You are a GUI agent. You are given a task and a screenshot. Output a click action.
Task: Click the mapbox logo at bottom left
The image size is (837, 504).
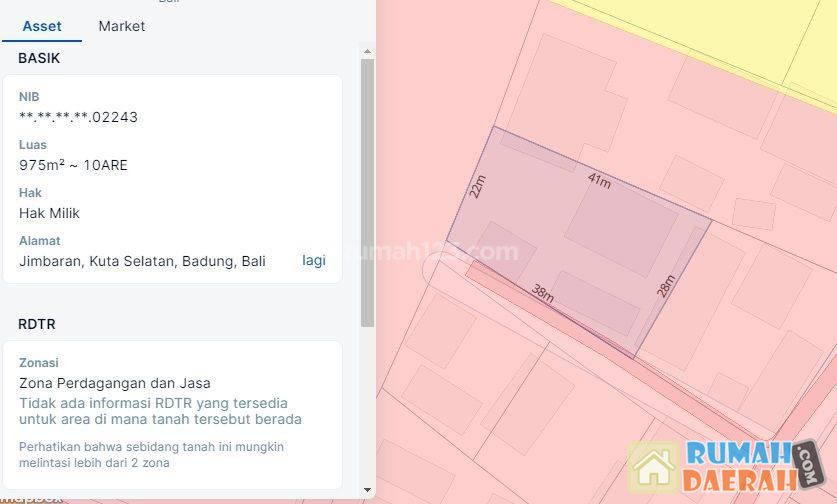[31, 499]
